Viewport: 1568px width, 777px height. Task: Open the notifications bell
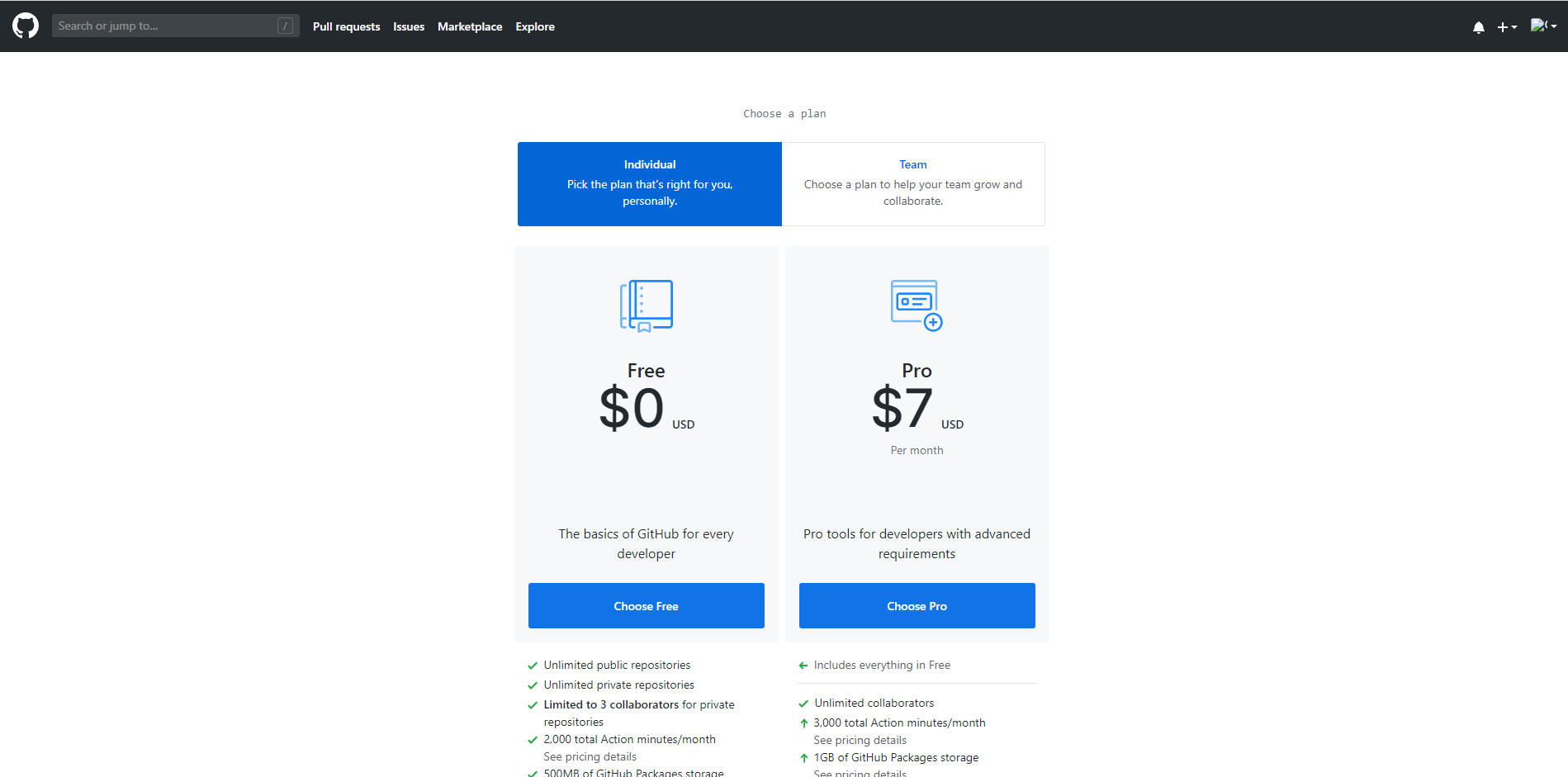(1478, 27)
